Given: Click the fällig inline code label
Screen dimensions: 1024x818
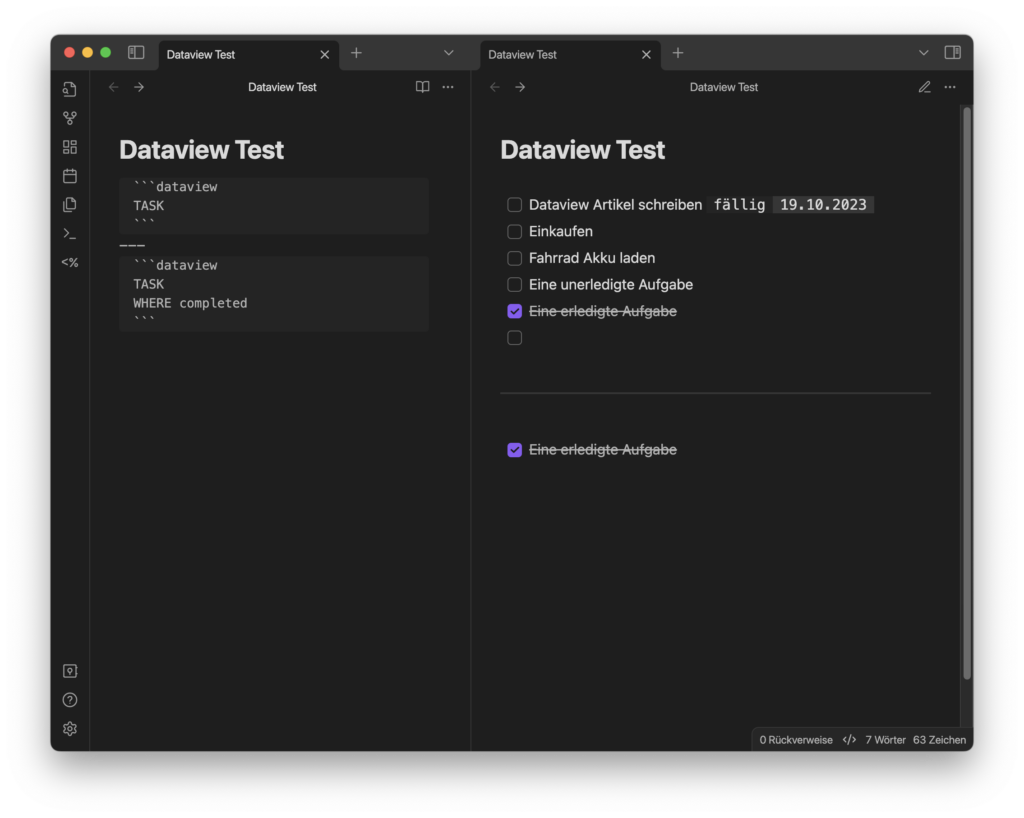Looking at the screenshot, I should (739, 205).
